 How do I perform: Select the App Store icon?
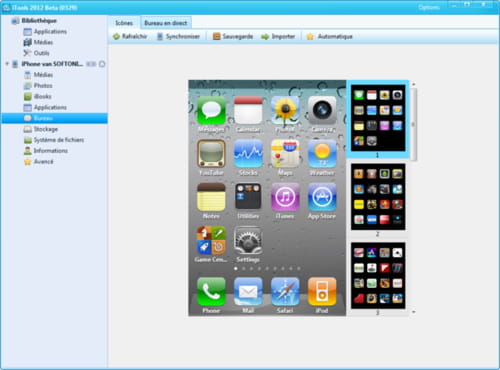tap(322, 197)
